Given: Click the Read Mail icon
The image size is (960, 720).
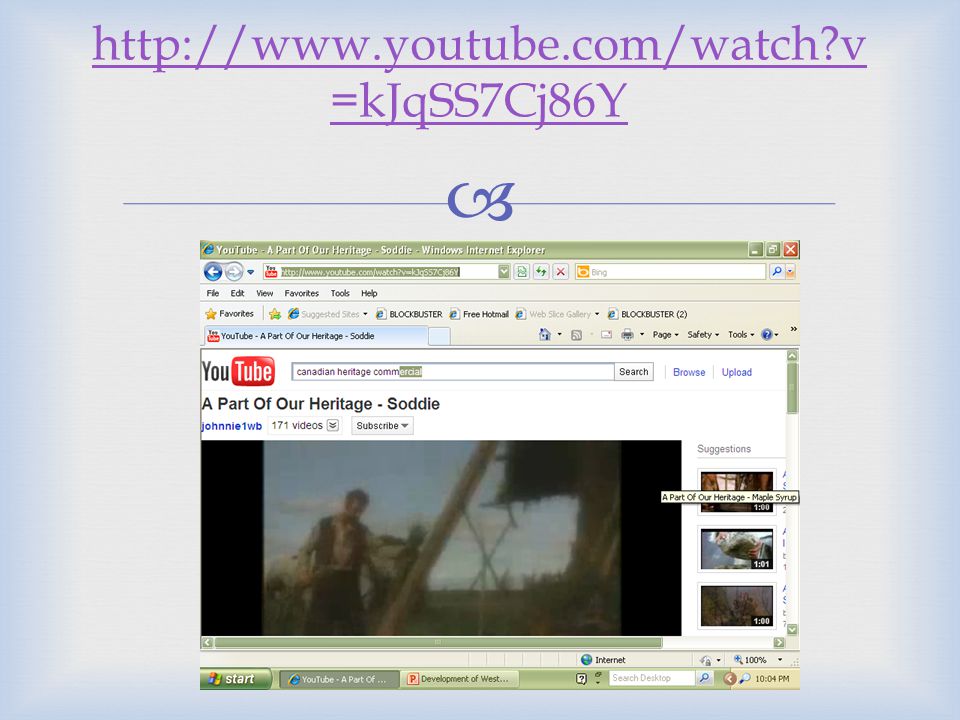Looking at the screenshot, I should click(606, 335).
